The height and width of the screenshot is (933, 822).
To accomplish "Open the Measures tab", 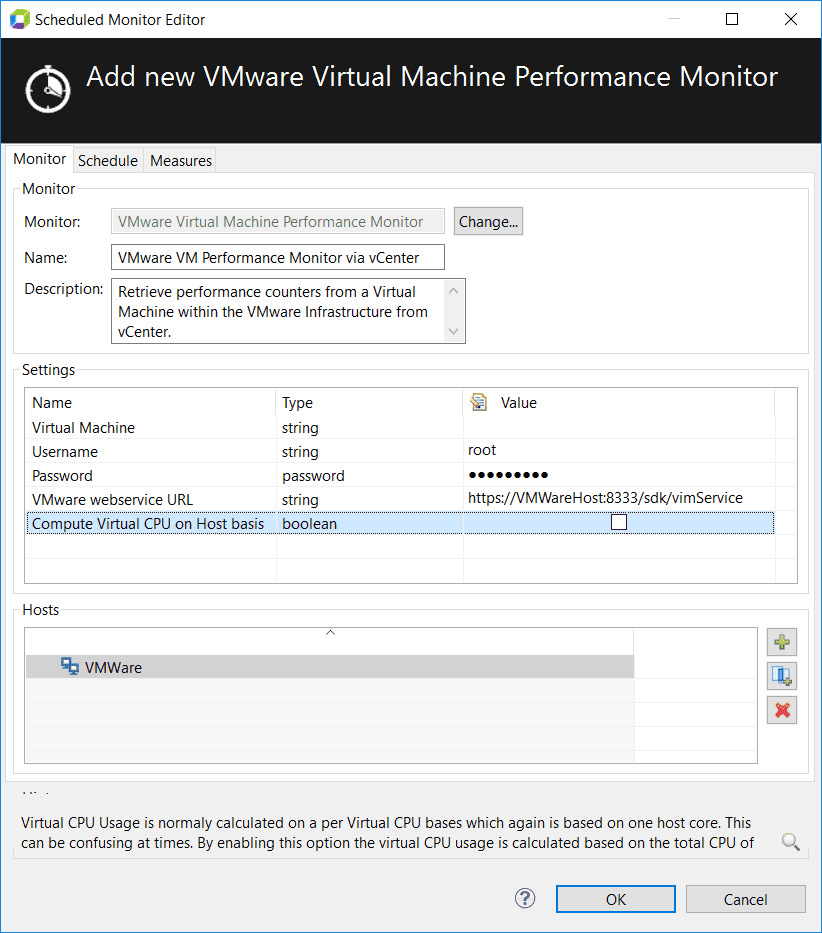I will pos(181,161).
